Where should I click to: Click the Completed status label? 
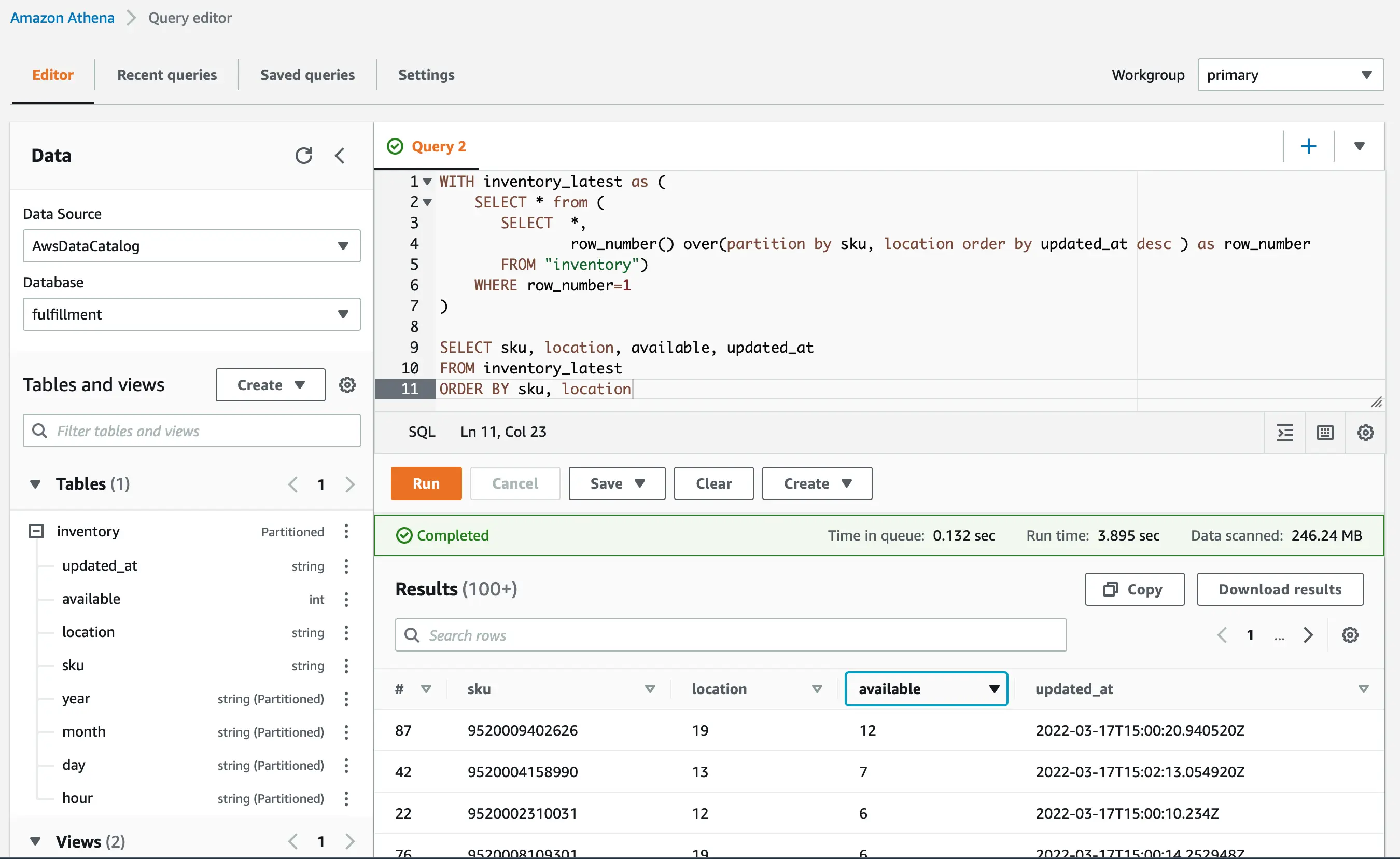[453, 535]
